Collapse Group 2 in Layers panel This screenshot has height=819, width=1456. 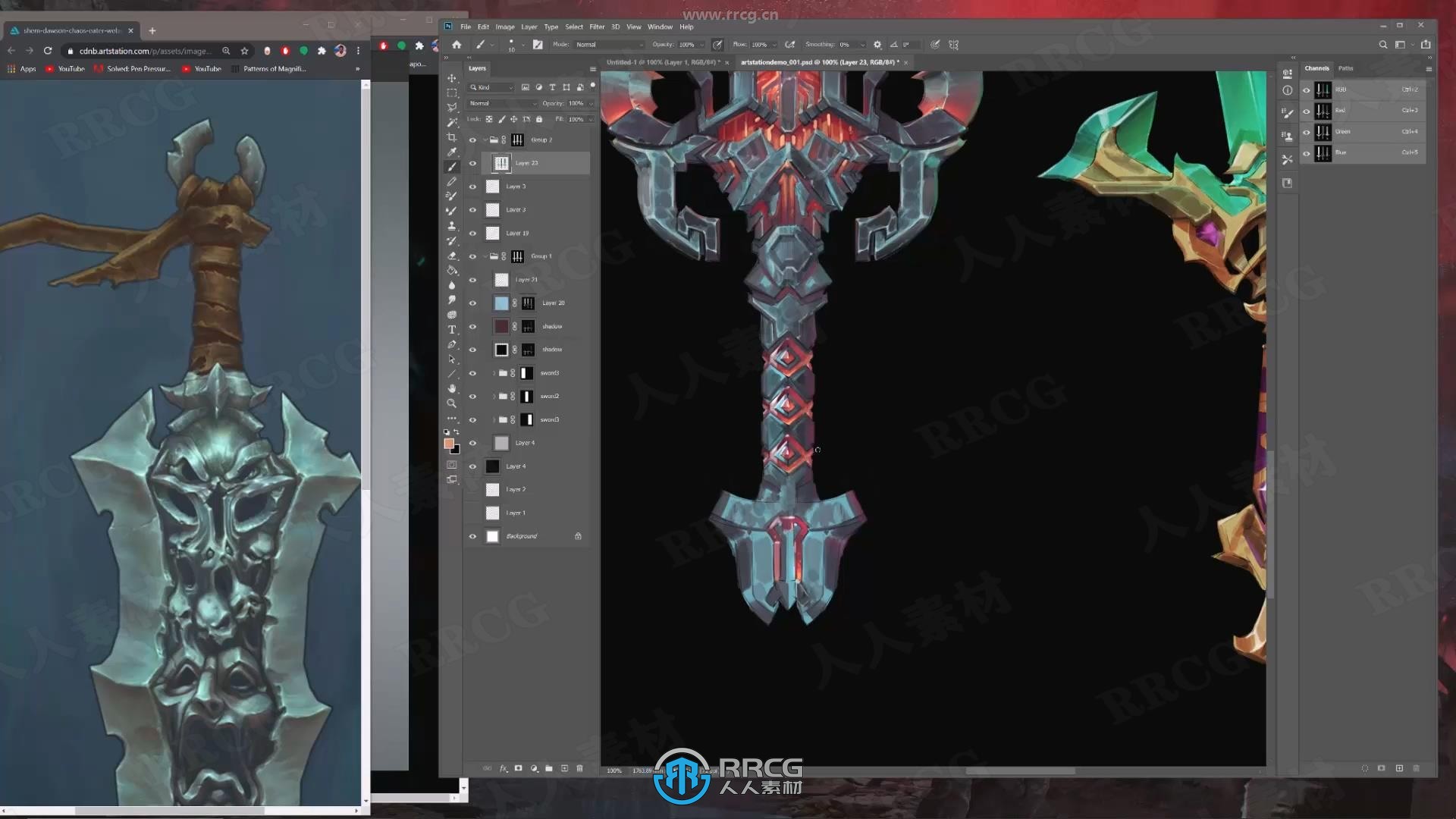coord(485,140)
